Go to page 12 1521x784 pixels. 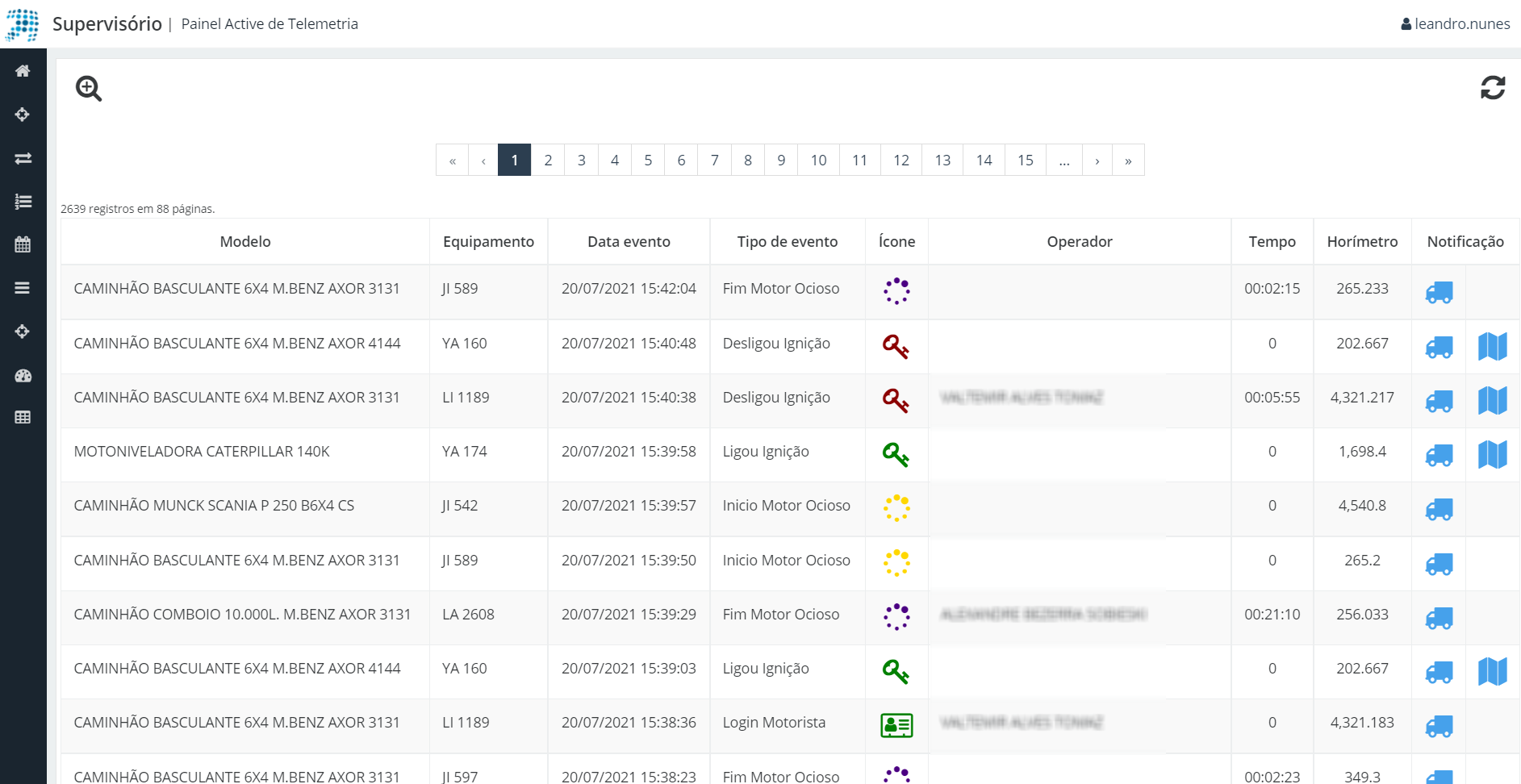point(901,161)
